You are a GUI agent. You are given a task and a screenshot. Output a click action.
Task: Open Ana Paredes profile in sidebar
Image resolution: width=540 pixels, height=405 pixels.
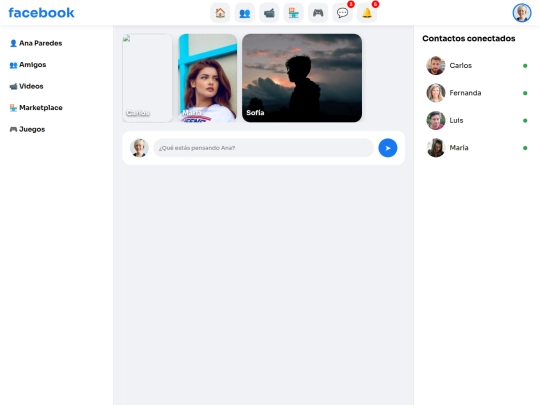coord(36,43)
